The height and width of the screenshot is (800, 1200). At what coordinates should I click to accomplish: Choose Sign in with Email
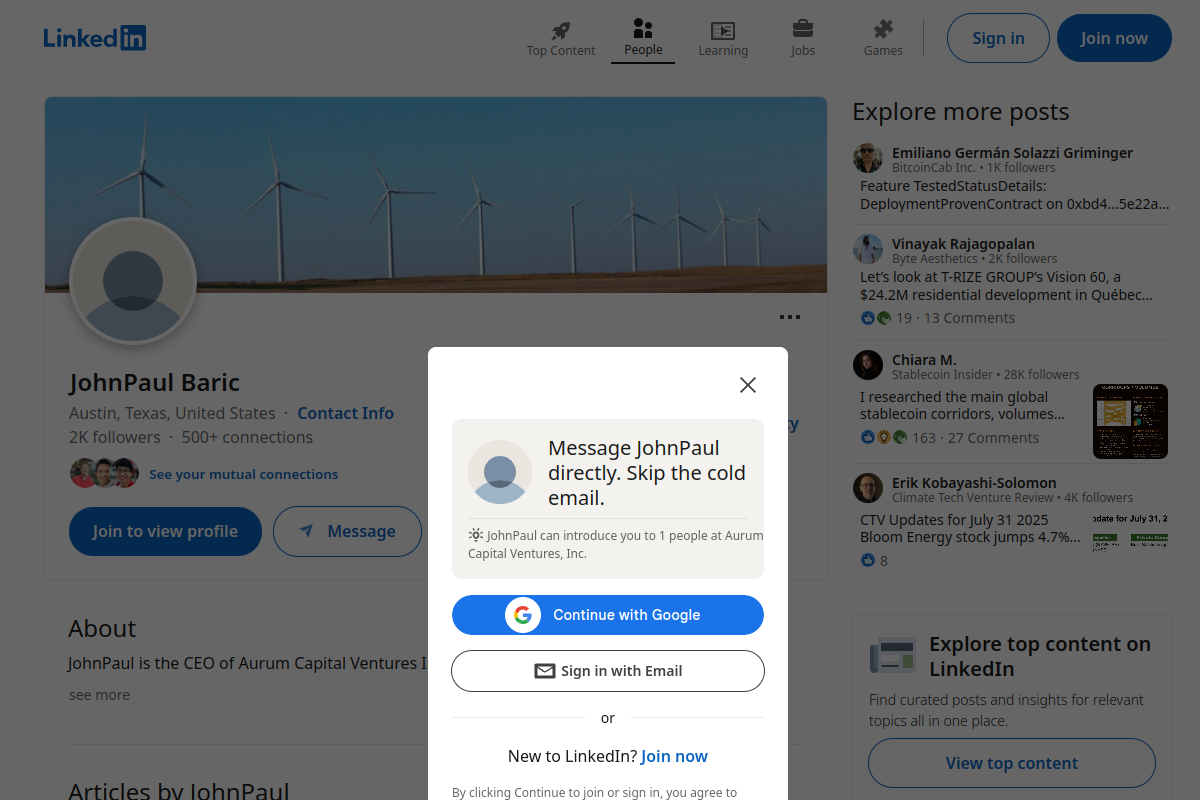pyautogui.click(x=608, y=671)
